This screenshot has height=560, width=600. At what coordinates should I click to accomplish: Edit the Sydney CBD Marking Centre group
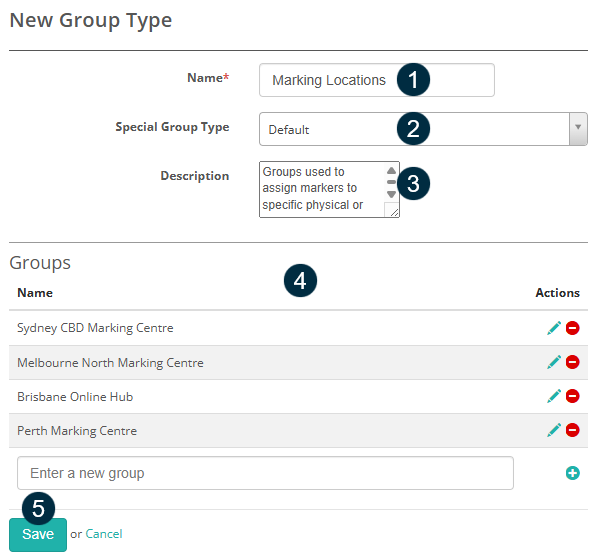(554, 328)
